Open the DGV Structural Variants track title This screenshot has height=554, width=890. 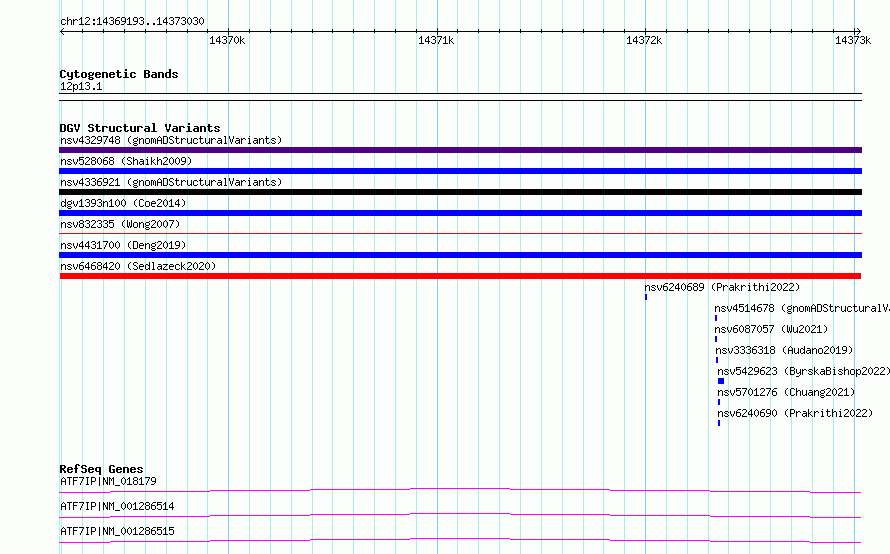point(140,128)
